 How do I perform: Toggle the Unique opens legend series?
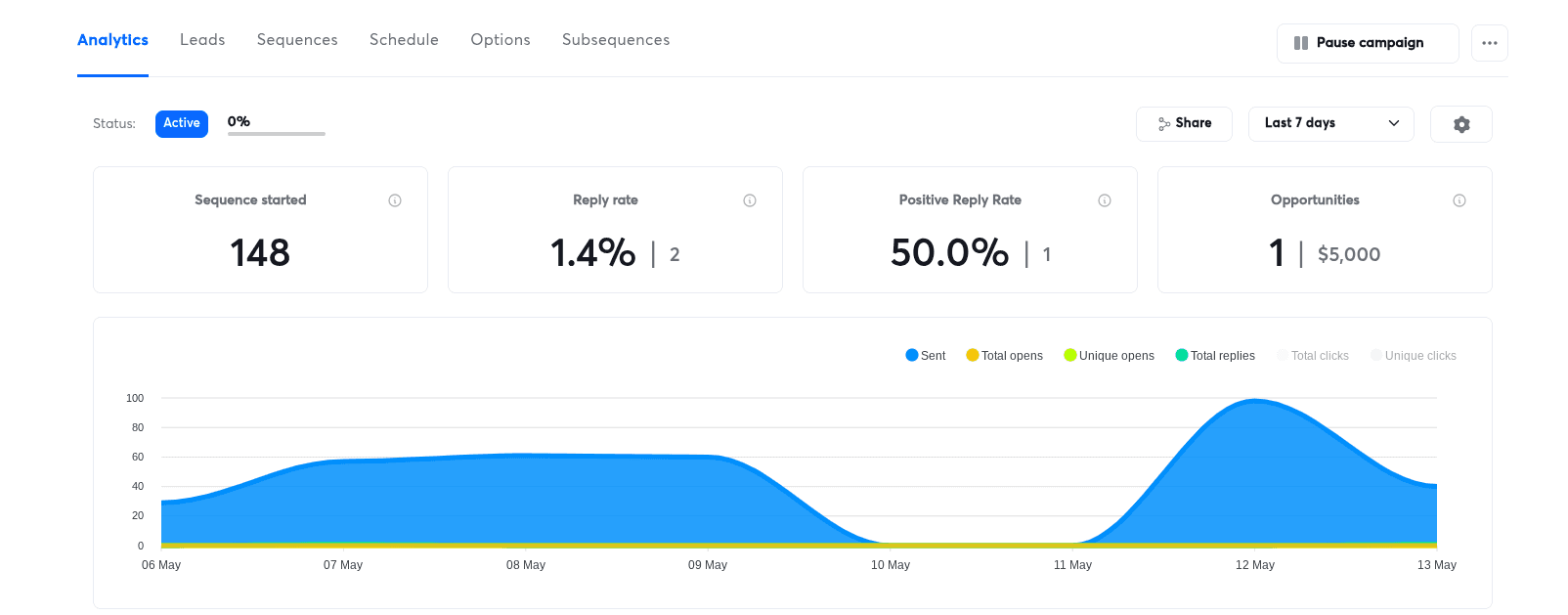[1109, 356]
